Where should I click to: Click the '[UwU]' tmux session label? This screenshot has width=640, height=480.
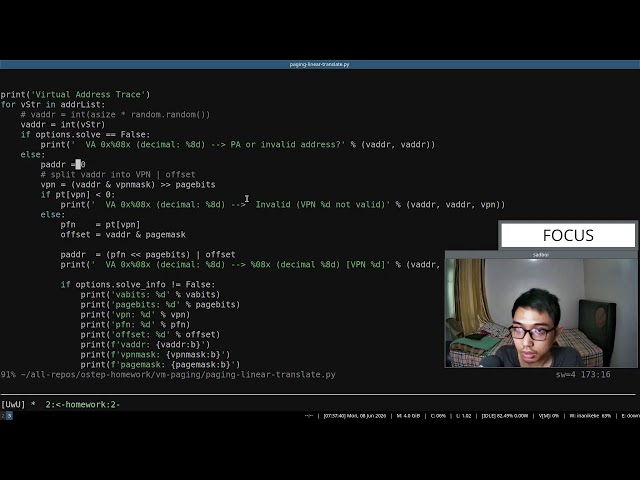pos(13,404)
